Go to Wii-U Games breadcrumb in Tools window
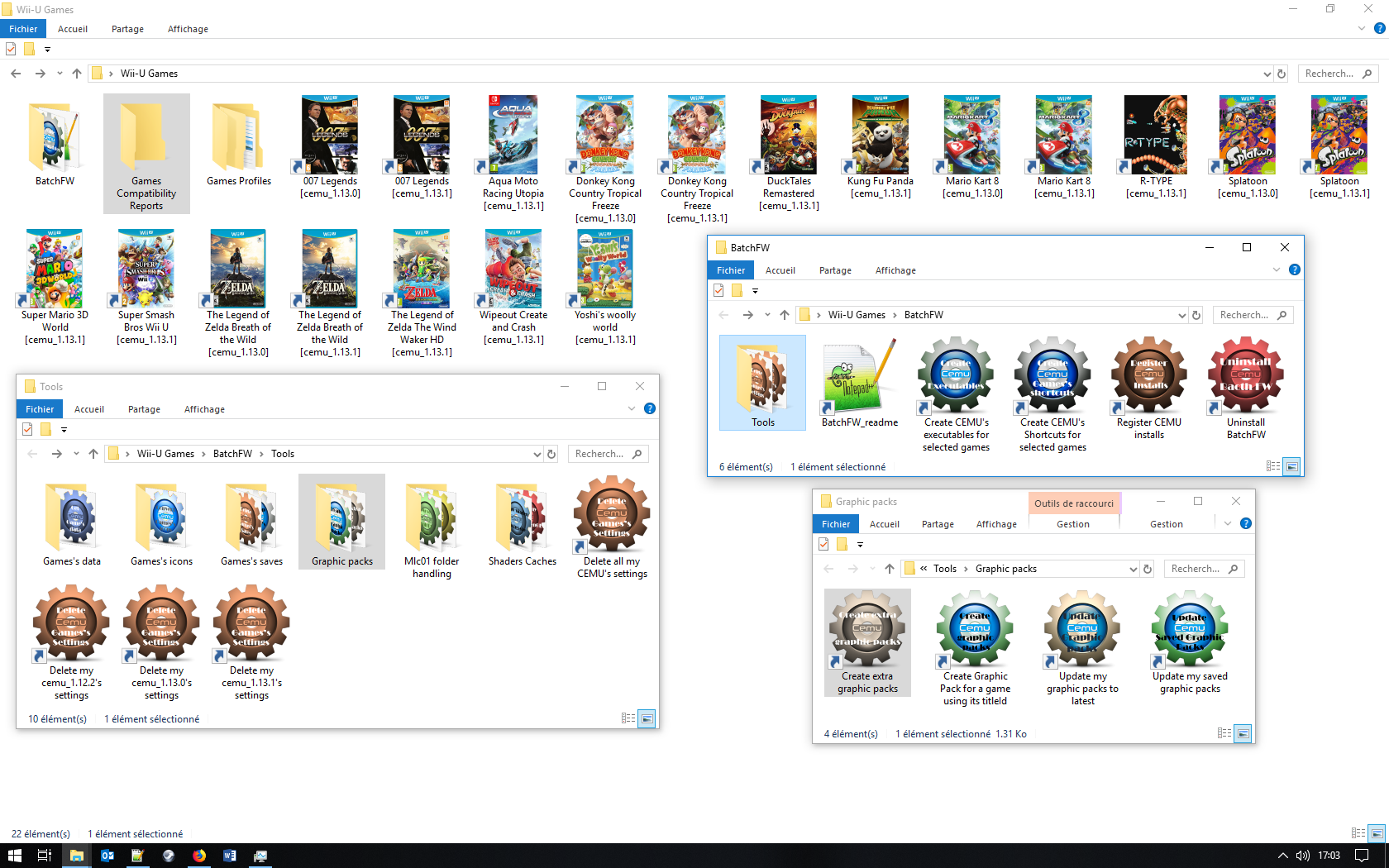1389x868 pixels. 165,454
